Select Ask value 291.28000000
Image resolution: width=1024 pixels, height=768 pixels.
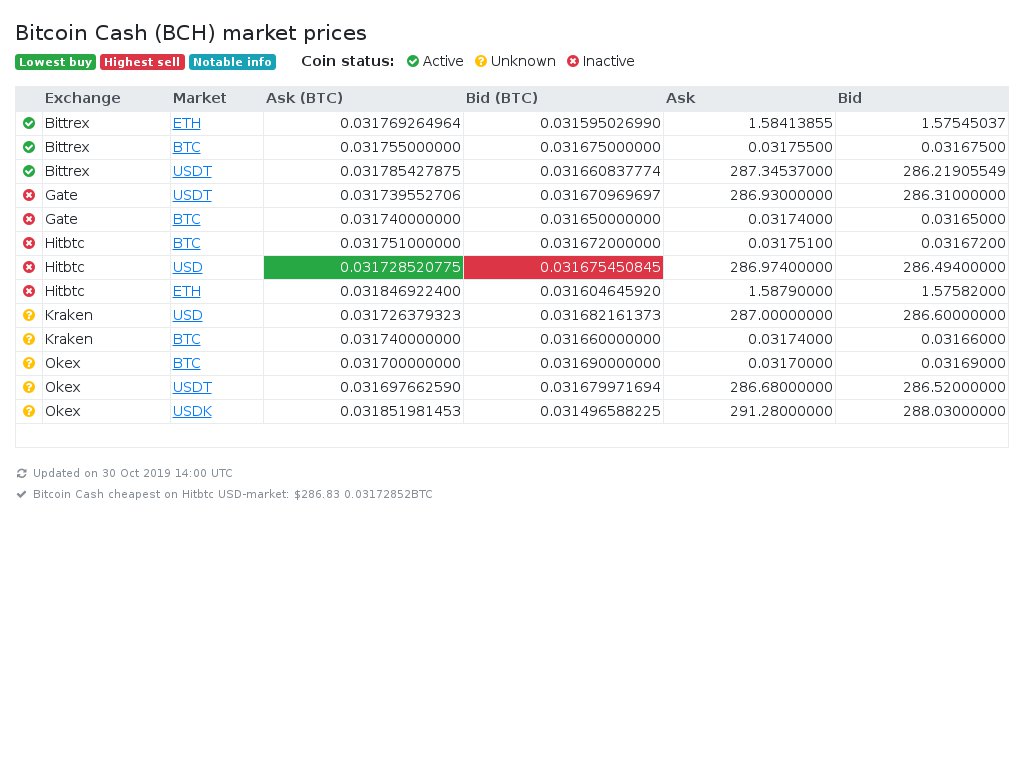tap(781, 411)
